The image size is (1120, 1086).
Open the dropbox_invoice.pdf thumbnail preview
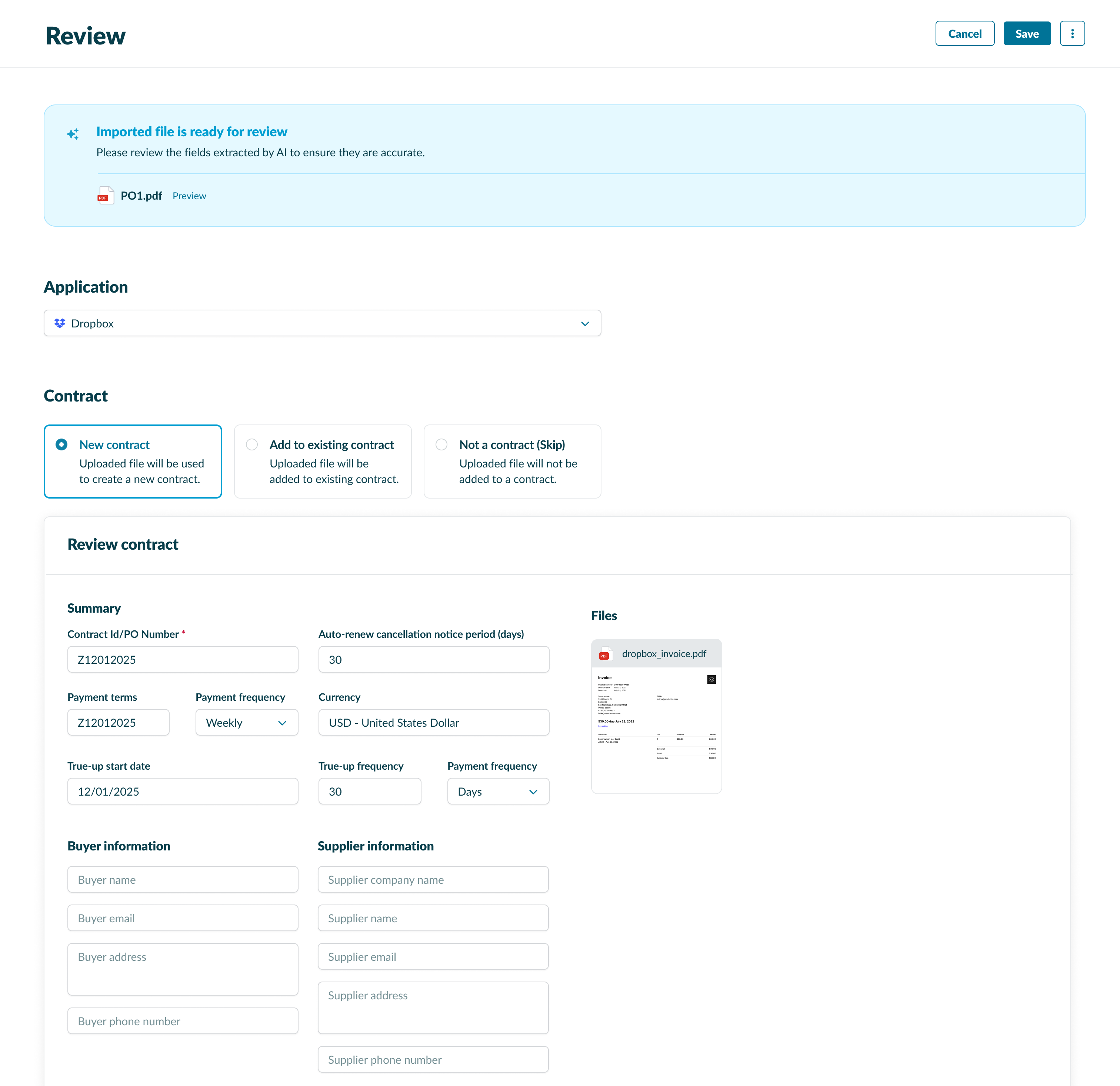click(656, 729)
